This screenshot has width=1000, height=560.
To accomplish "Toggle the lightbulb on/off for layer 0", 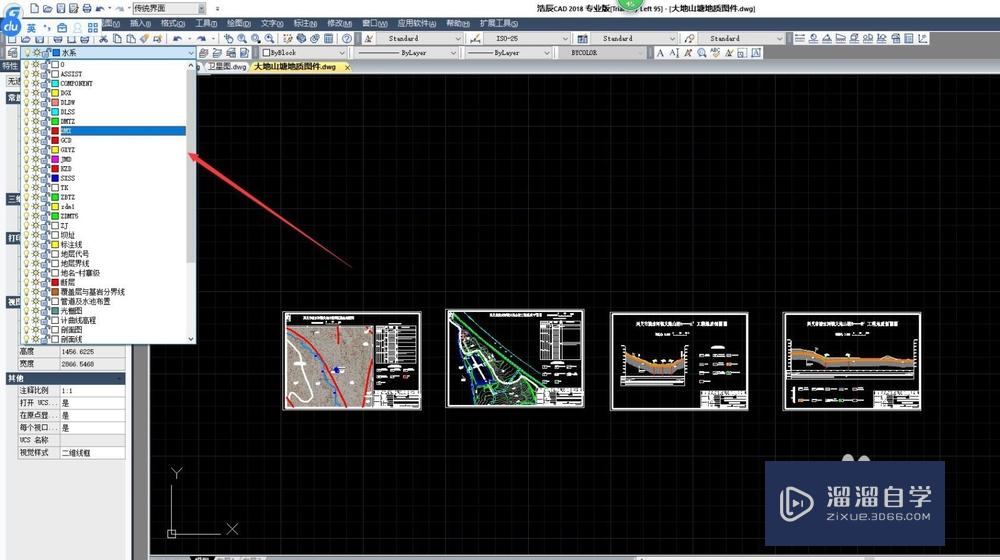I will 27,64.
